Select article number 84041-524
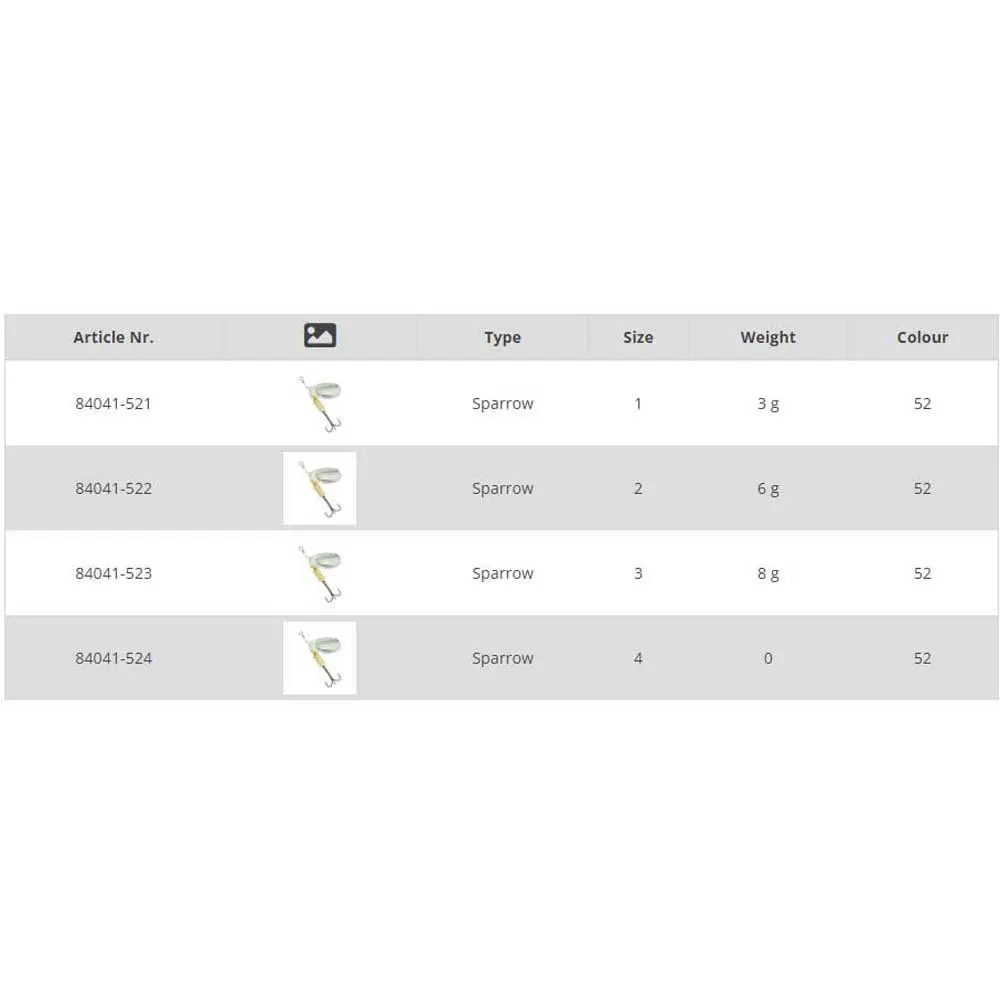Screen dimensions: 1000x1000 pos(113,659)
